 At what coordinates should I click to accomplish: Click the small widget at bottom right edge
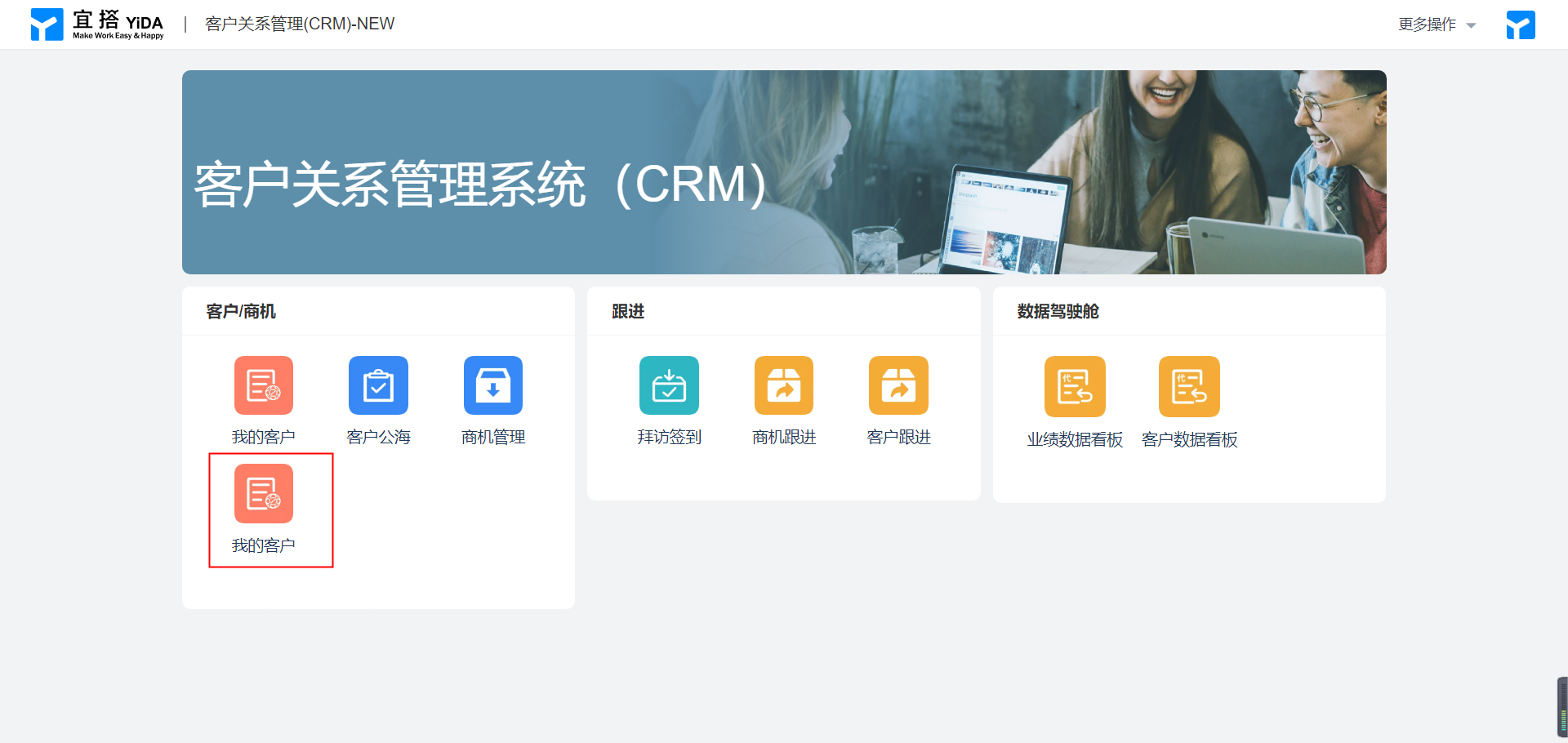coord(1562,707)
